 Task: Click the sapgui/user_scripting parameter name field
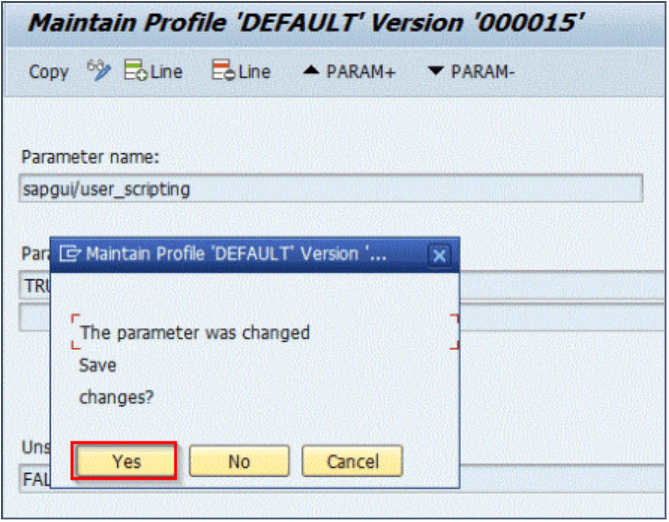(330, 187)
